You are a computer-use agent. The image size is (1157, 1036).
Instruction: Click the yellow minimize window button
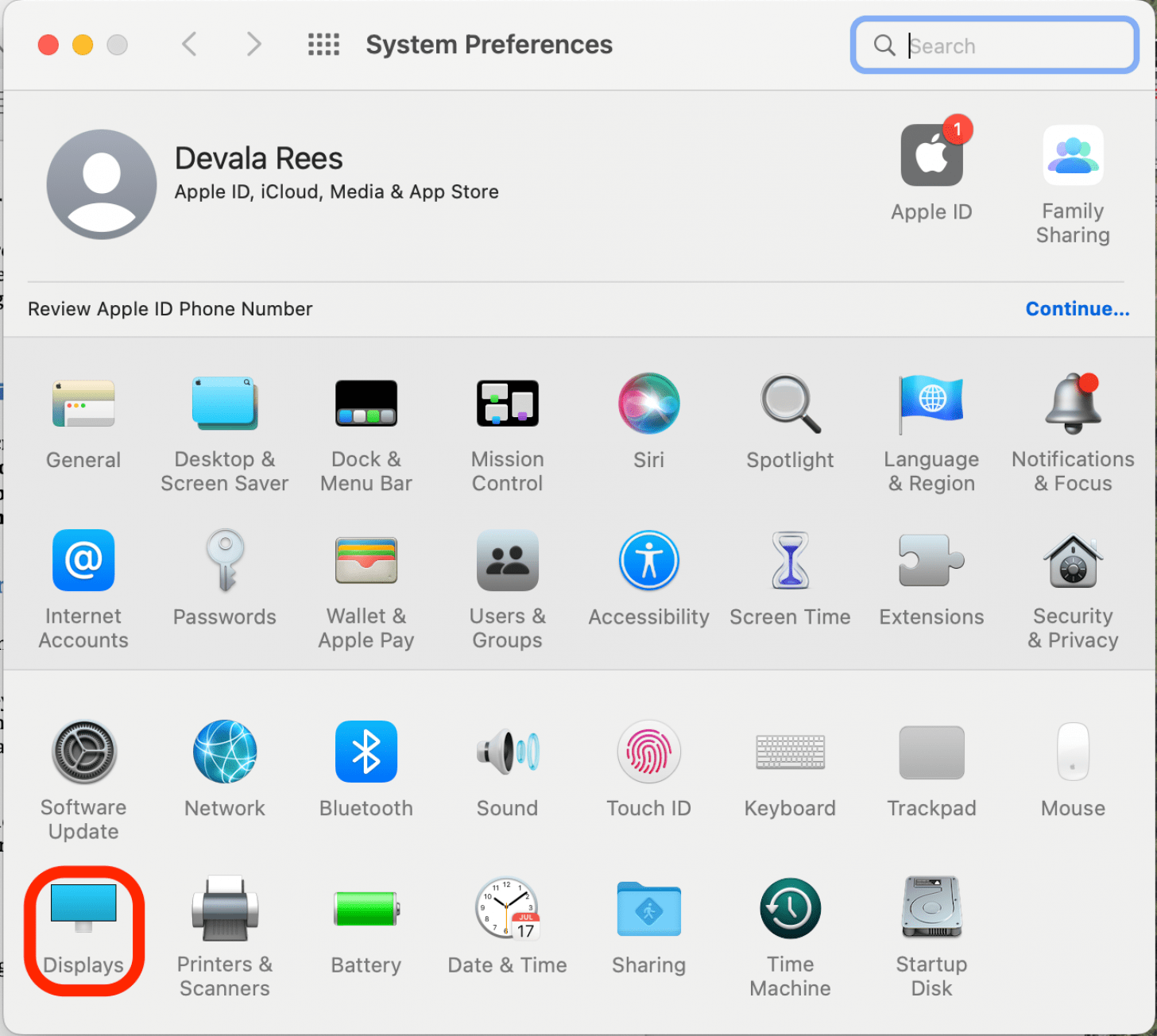[x=83, y=44]
